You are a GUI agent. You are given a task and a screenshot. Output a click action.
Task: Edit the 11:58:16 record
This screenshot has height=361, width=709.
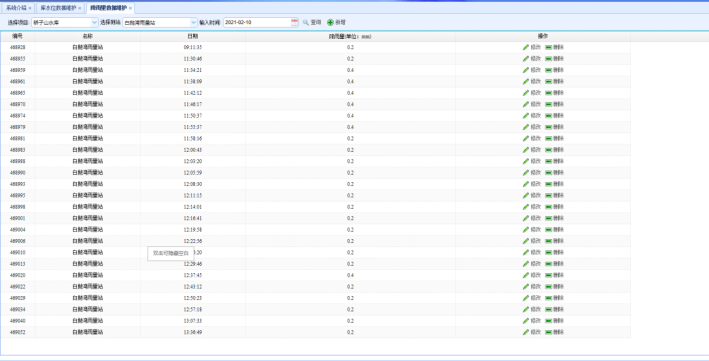(x=532, y=138)
